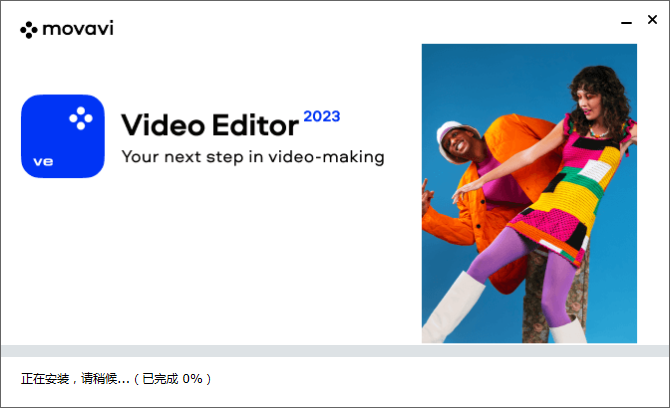Click the blue Video Editor app icon
Viewport: 670px width, 408px height.
pos(63,136)
